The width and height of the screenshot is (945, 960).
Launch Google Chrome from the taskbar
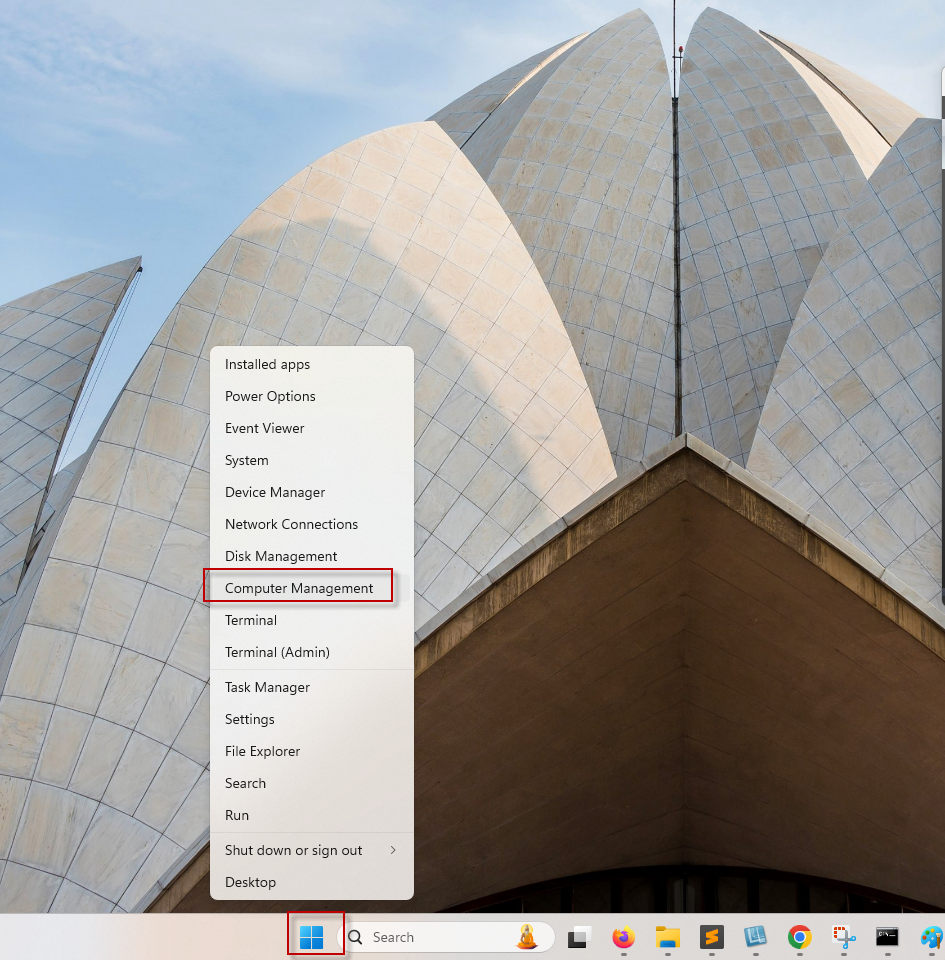799,937
